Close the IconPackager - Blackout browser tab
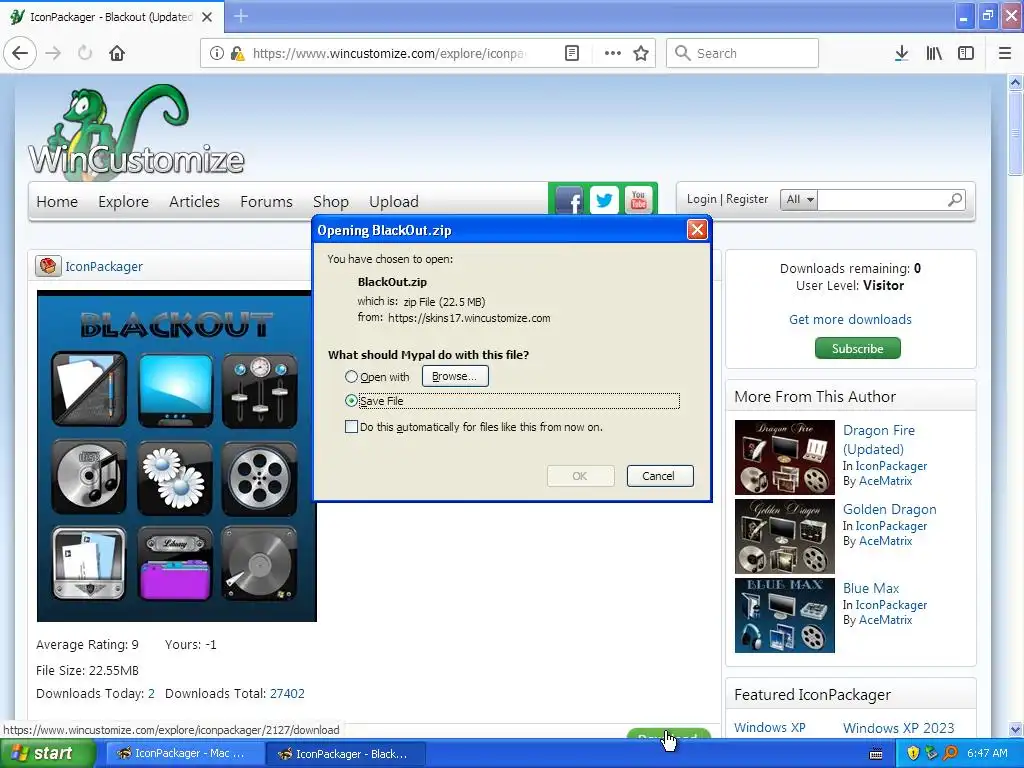The image size is (1024, 768). (x=207, y=17)
